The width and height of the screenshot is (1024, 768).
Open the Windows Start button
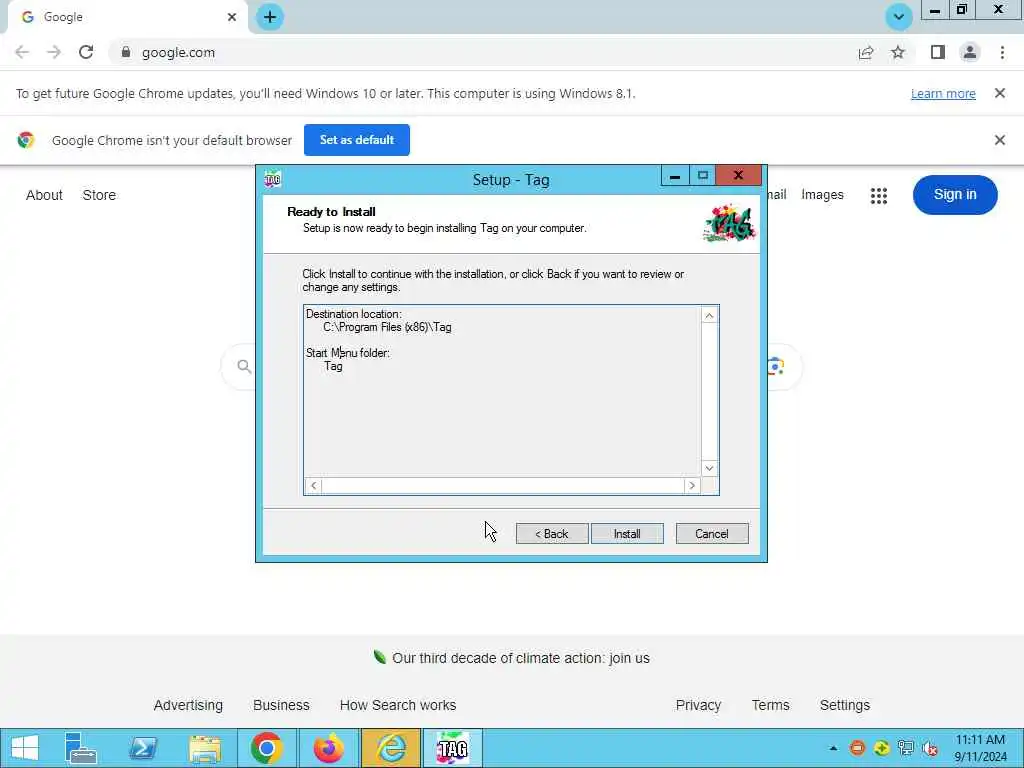tap(25, 748)
